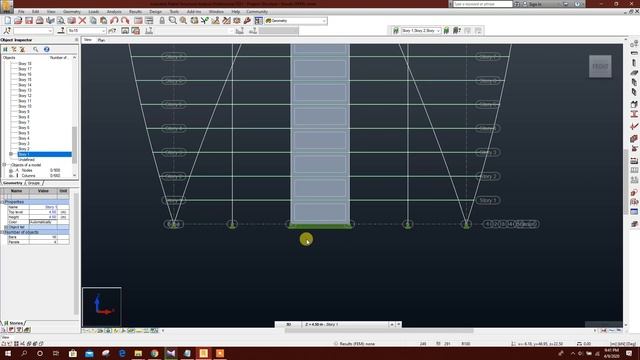Click the topmost icon in the right vertical toolbar
This screenshot has width=640, height=360.
pyautogui.click(x=634, y=43)
